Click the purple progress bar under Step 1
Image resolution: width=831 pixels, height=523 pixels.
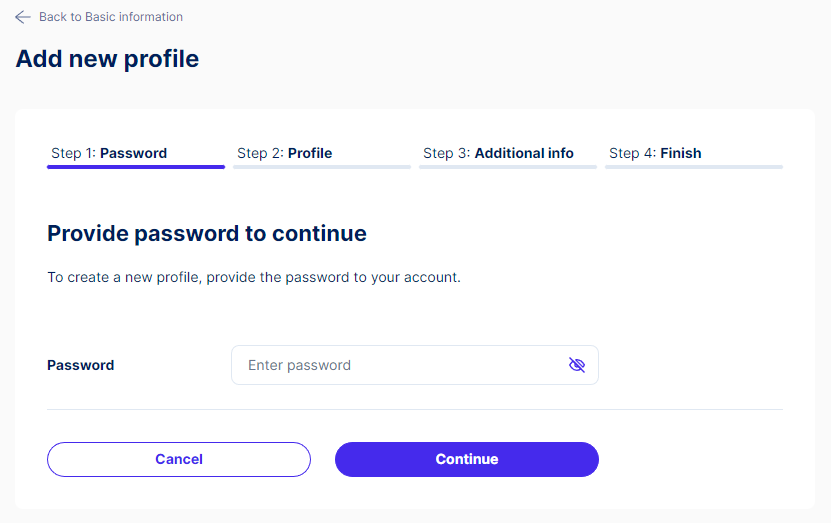(x=136, y=167)
